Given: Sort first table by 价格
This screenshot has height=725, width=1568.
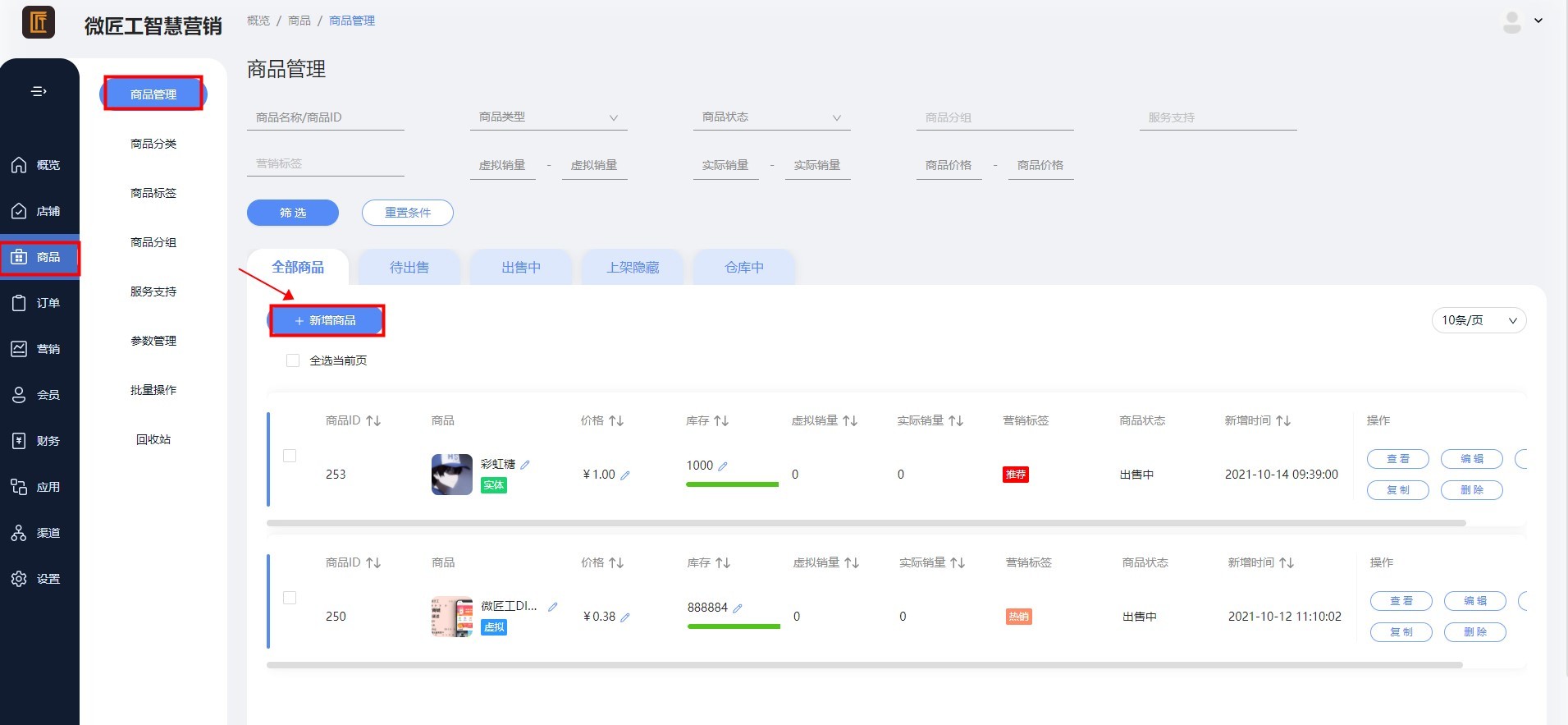Looking at the screenshot, I should 616,420.
